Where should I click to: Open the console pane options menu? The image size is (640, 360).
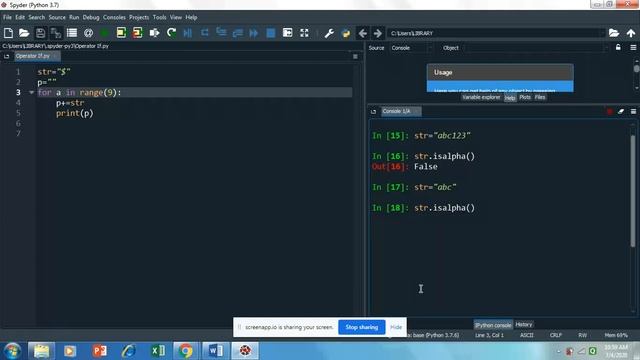pos(633,111)
